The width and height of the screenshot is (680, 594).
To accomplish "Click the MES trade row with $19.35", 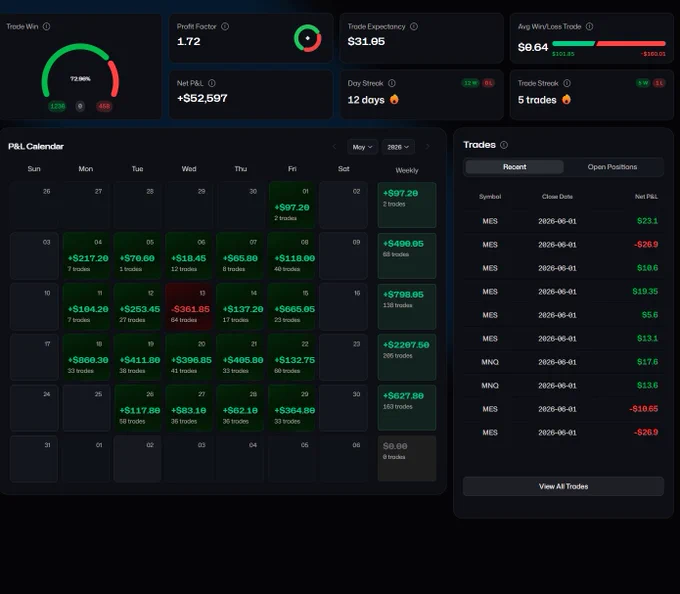I will click(563, 292).
